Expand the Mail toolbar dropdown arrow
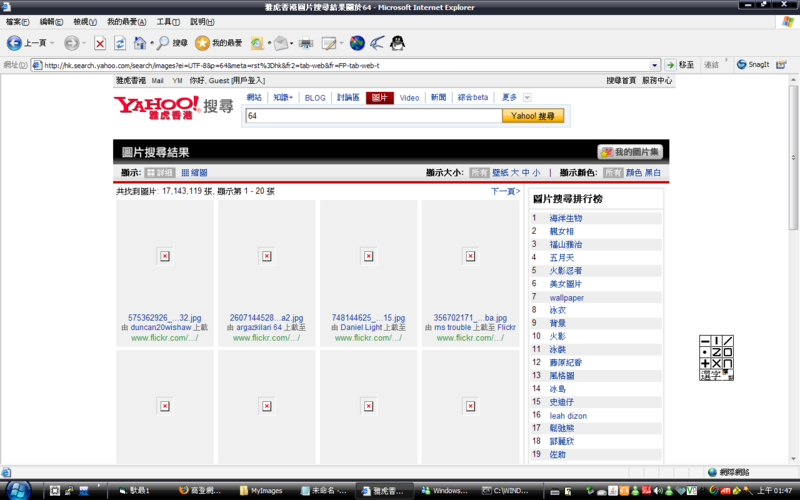The image size is (800, 500). [291, 43]
